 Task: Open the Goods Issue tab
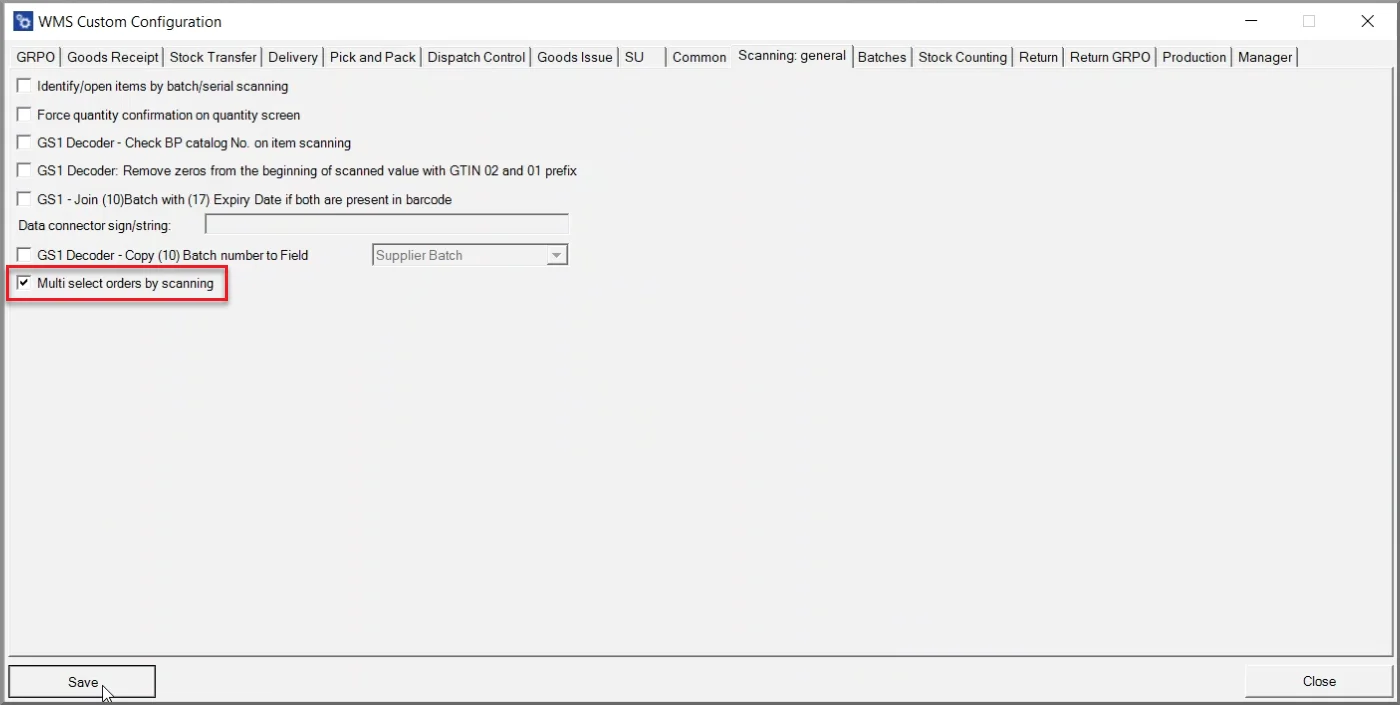[575, 57]
